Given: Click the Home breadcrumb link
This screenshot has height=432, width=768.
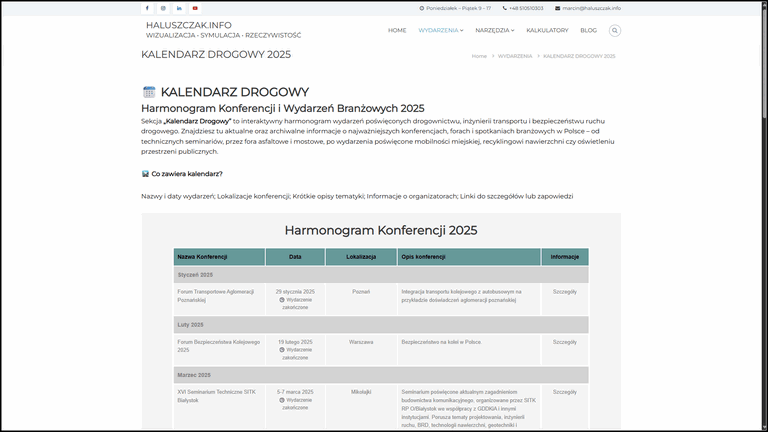Looking at the screenshot, I should (x=479, y=56).
